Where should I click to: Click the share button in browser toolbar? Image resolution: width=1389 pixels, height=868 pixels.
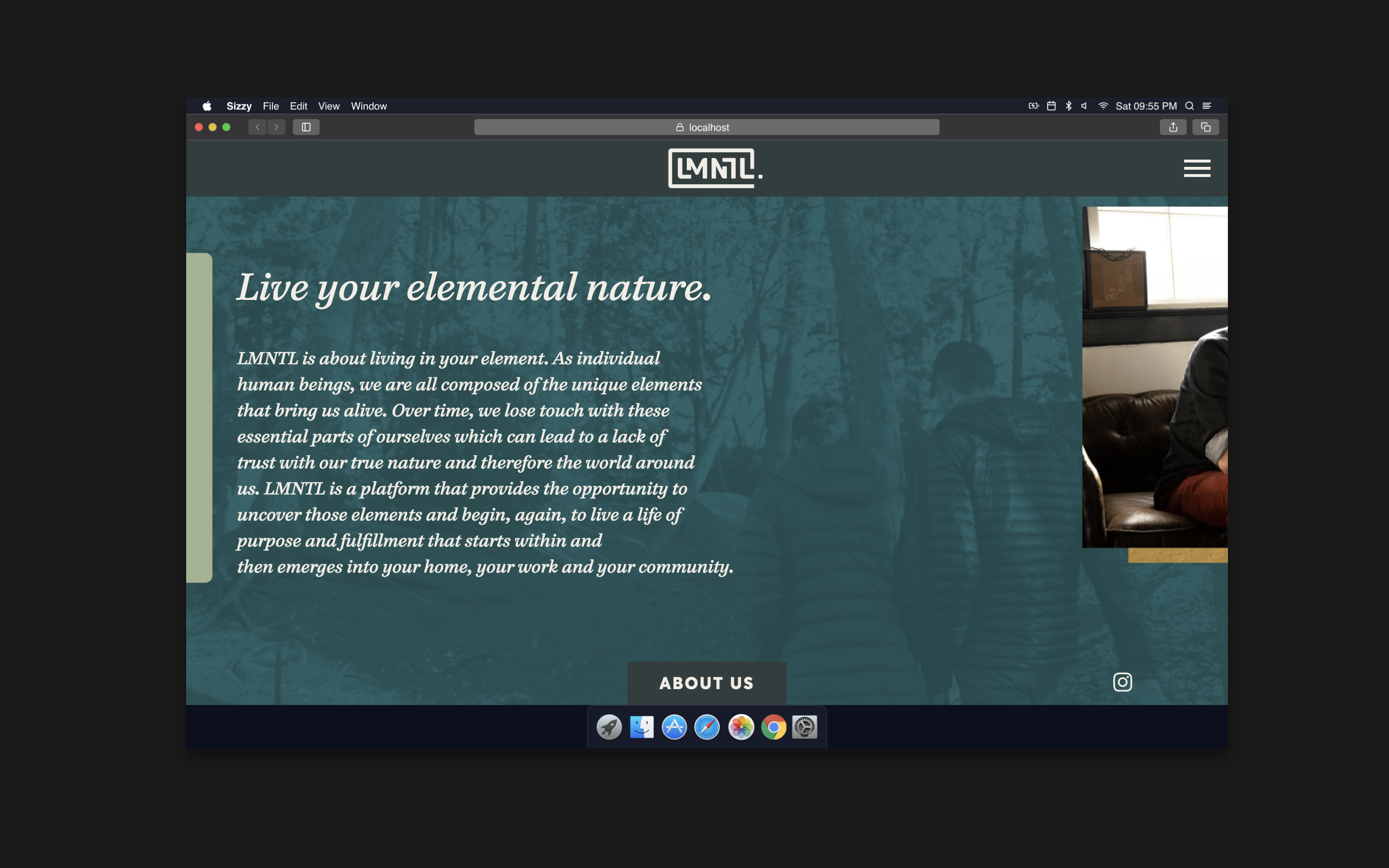1172,127
